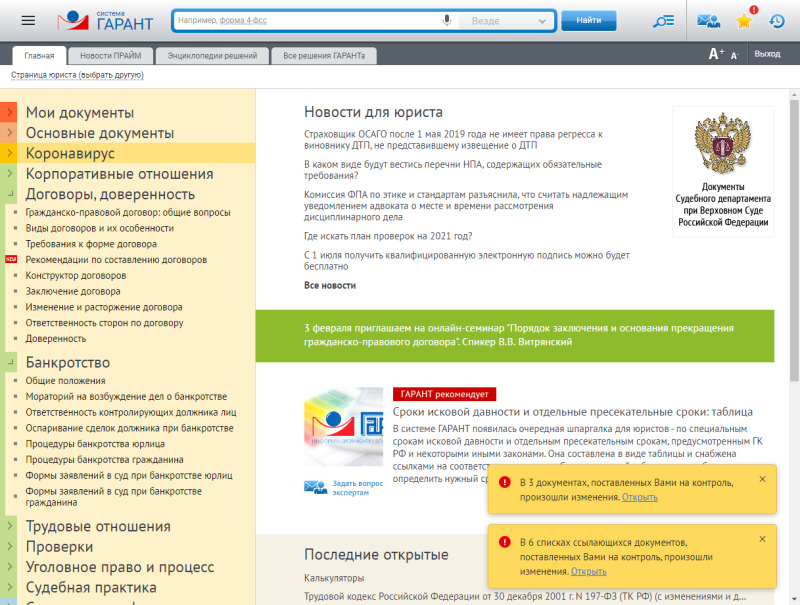Collapse Договоры, доверенность section

pyautogui.click(x=9, y=194)
